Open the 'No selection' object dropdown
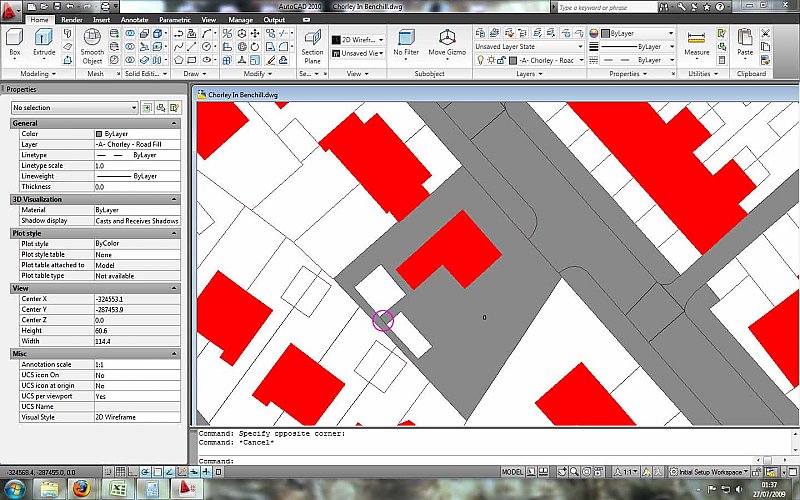Image resolution: width=800 pixels, height=500 pixels. (74, 107)
